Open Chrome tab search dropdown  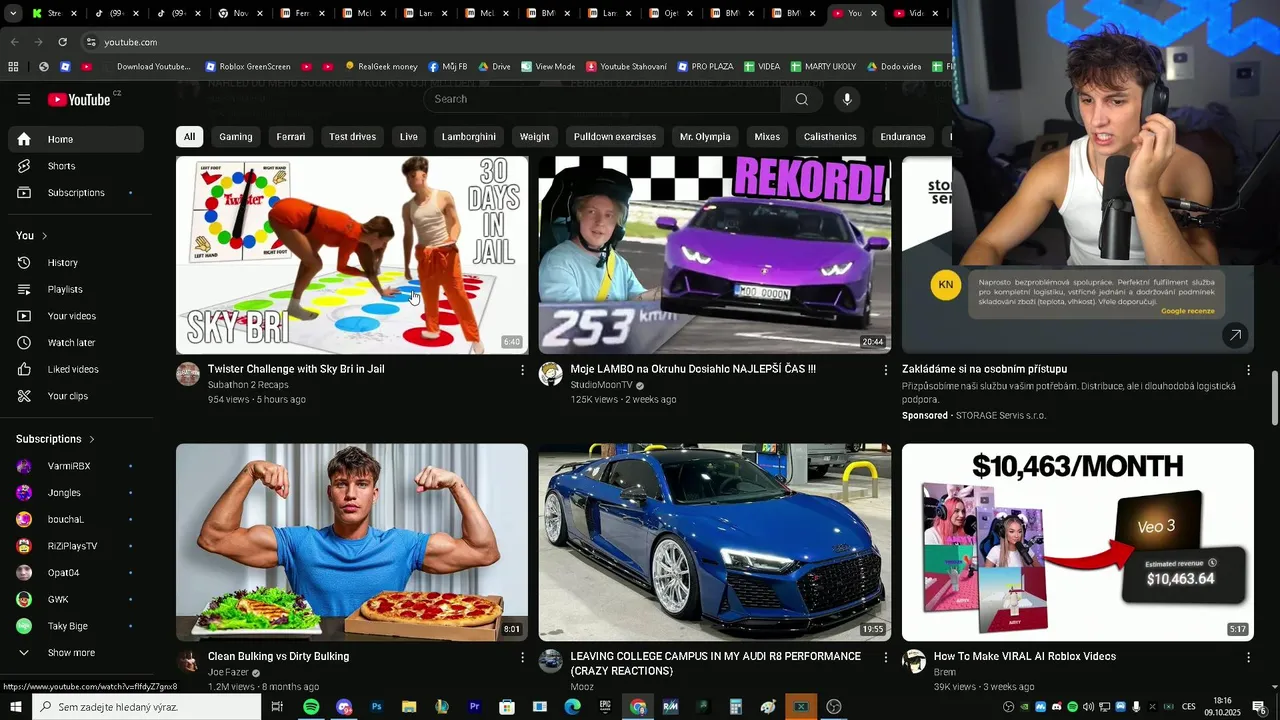coord(13,13)
